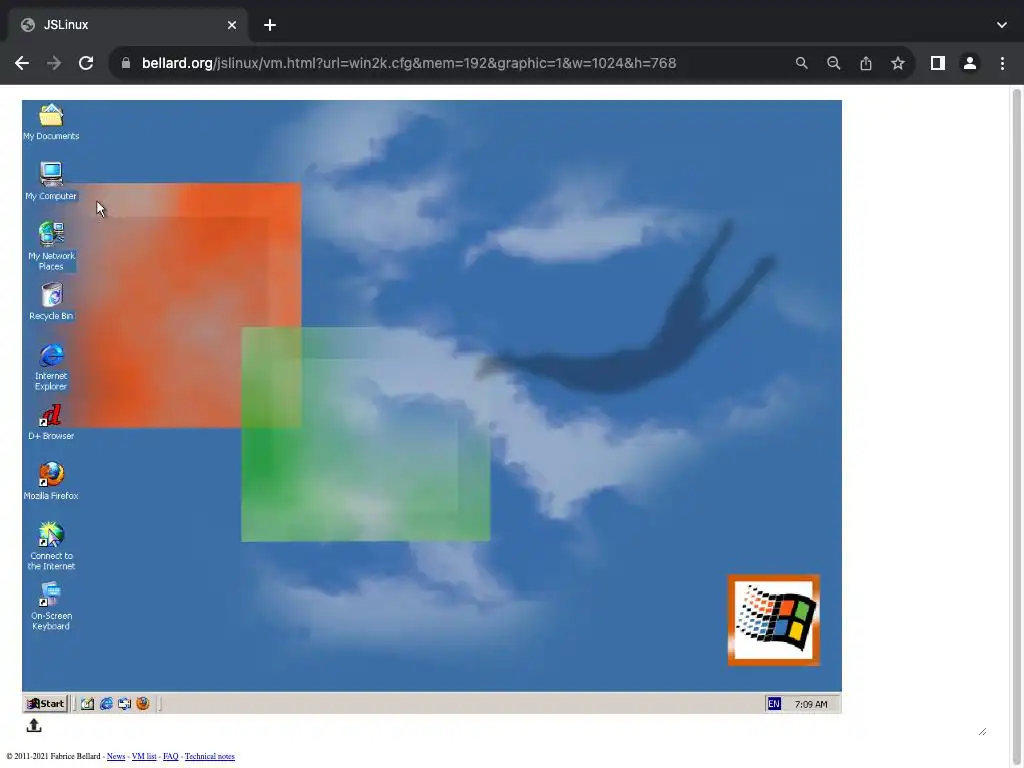Reload the JSLinux page
This screenshot has height=768, width=1024.
point(86,63)
